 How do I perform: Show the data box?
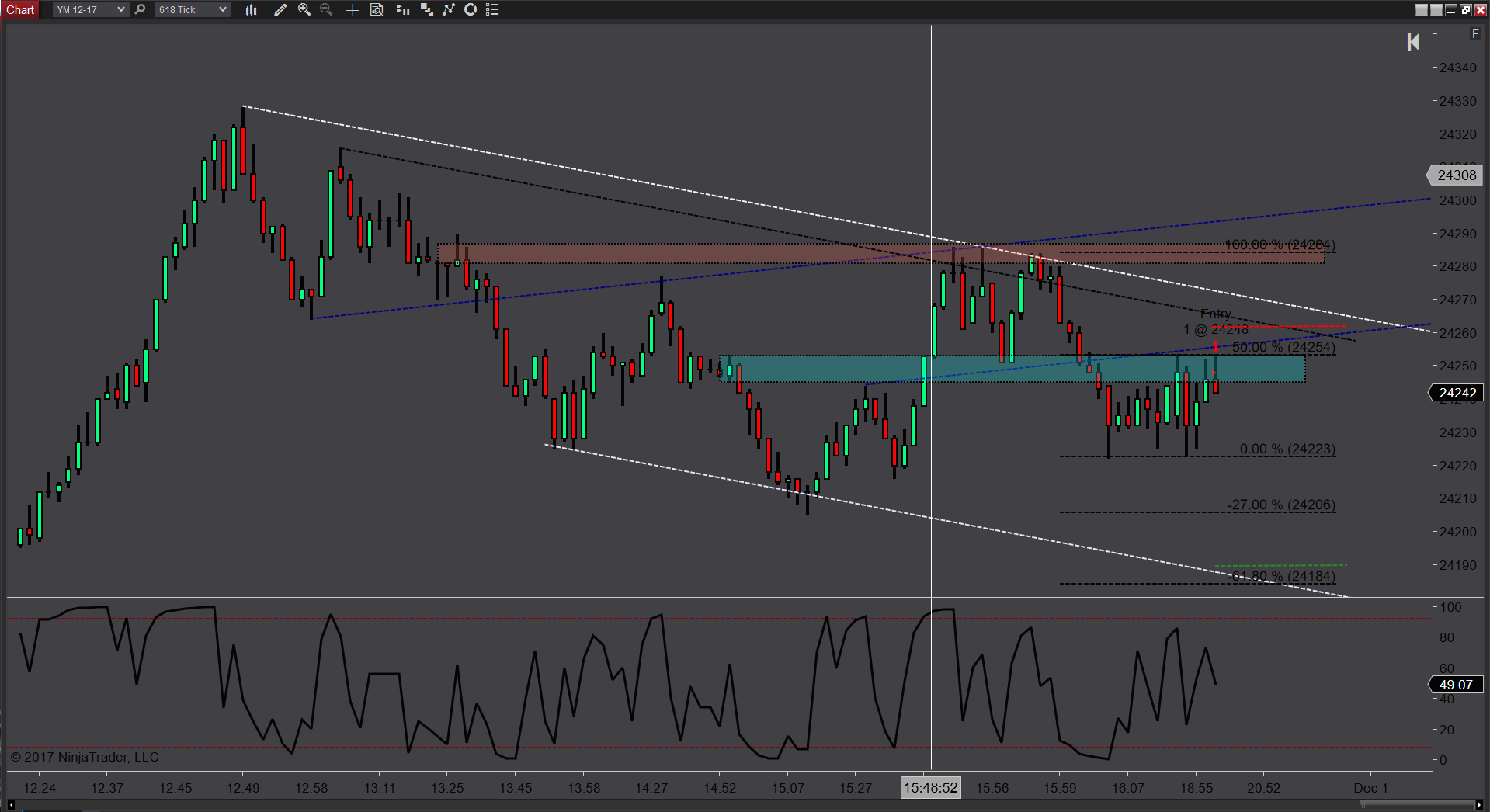377,10
